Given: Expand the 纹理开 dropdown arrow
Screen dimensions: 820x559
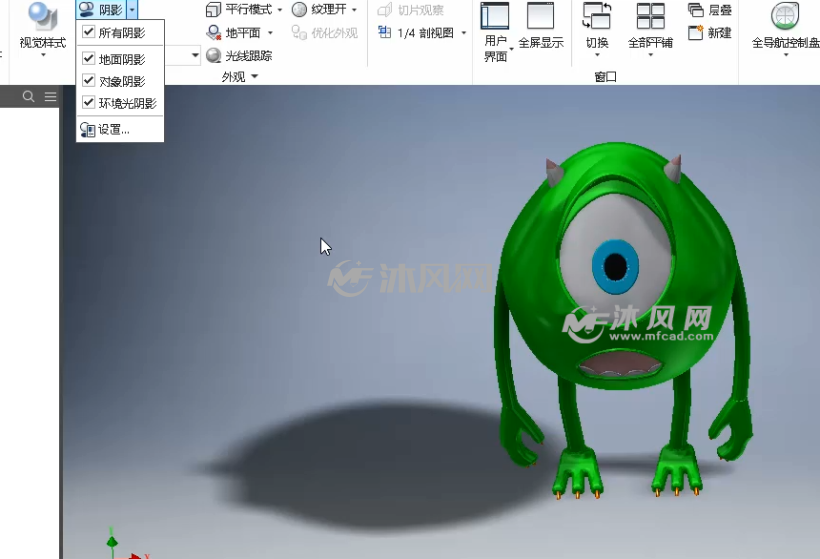Looking at the screenshot, I should coord(355,10).
